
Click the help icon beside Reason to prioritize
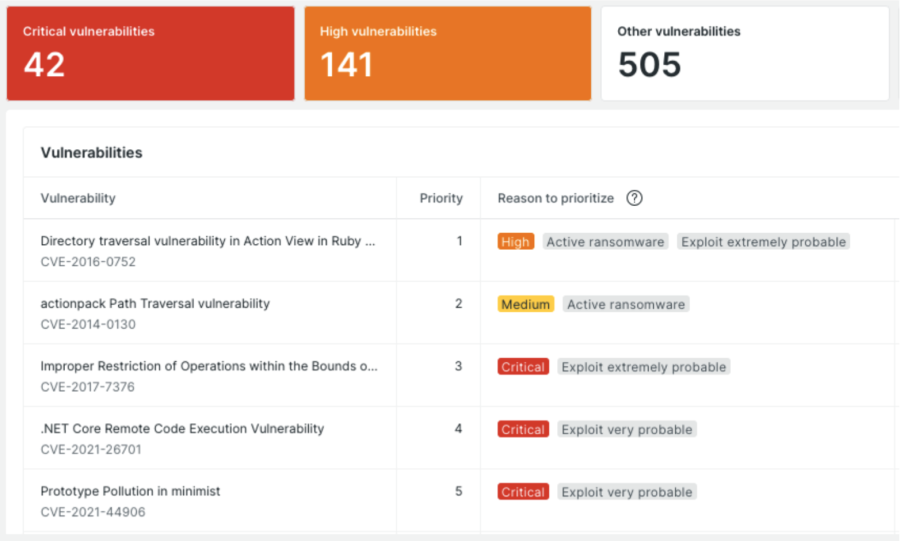[634, 198]
